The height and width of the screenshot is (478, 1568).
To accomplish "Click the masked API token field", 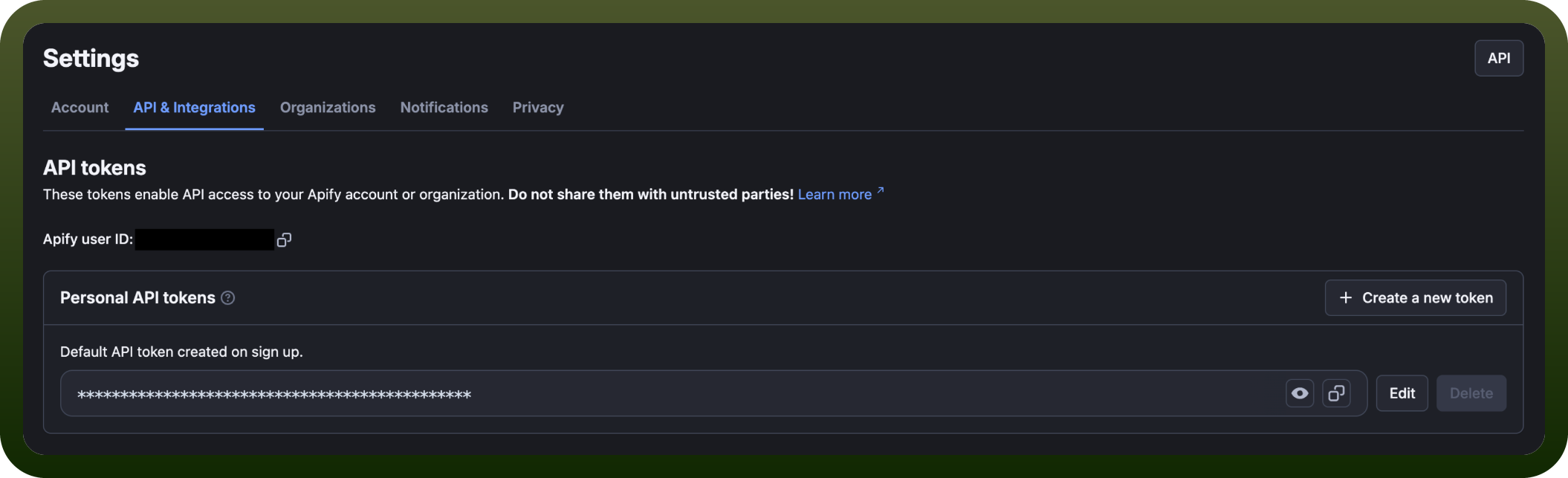I will (713, 393).
